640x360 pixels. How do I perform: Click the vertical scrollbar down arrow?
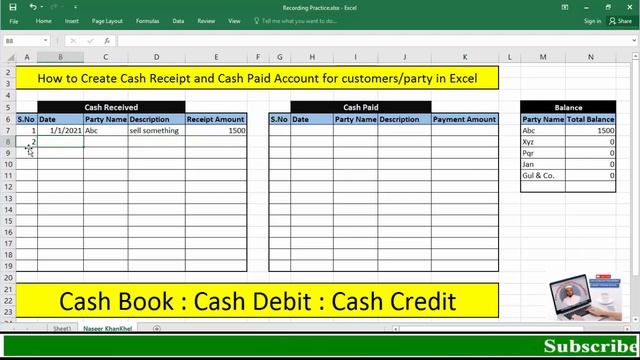click(x=636, y=319)
